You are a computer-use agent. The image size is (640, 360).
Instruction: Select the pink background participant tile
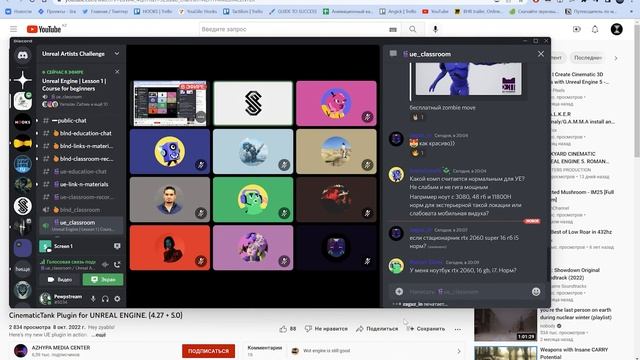pyautogui.click(x=336, y=103)
